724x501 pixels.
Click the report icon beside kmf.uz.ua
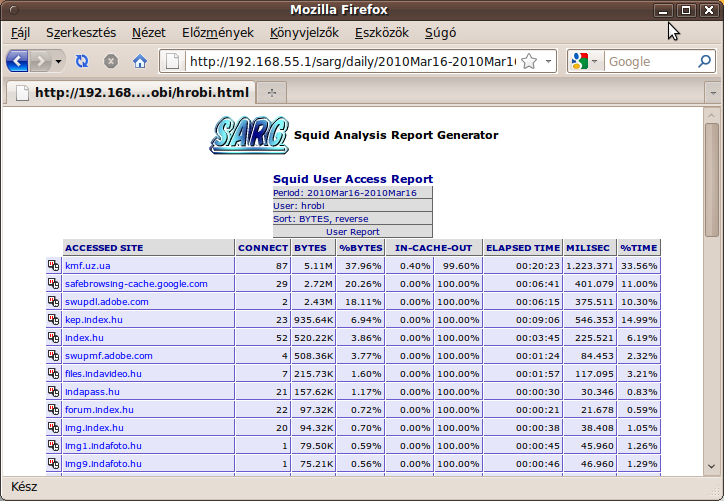(53, 266)
